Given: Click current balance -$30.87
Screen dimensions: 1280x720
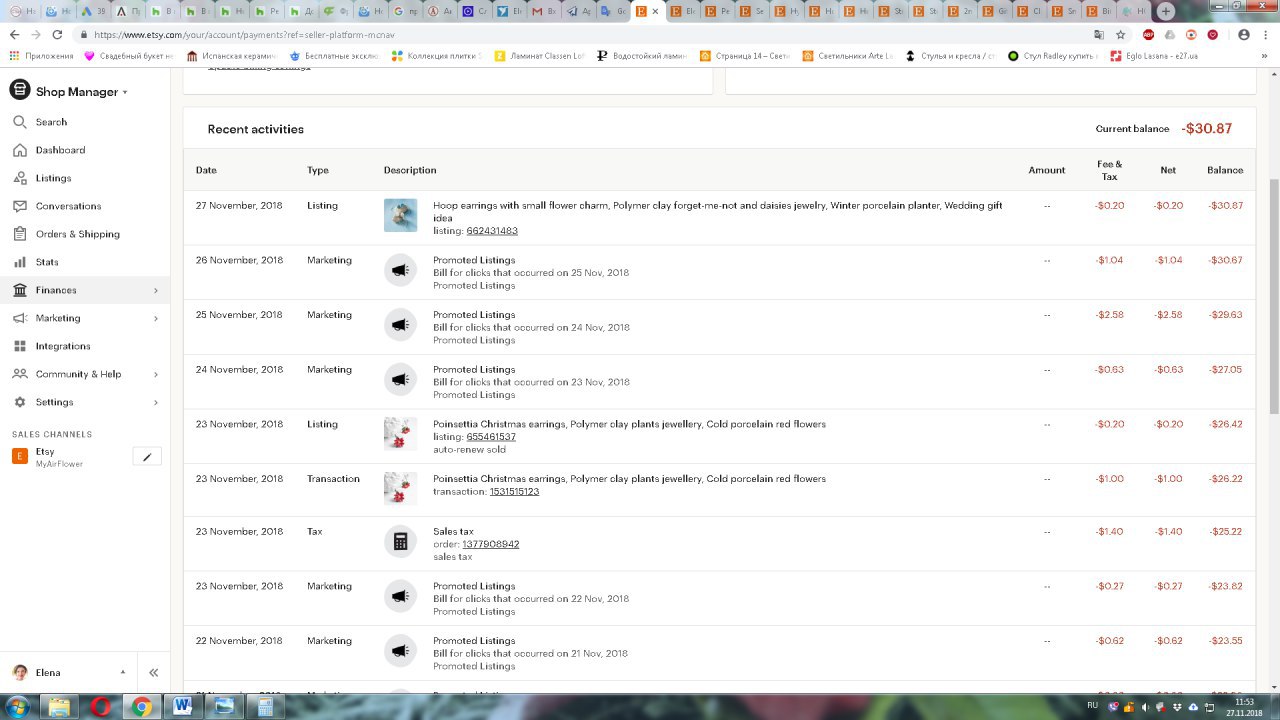Looking at the screenshot, I should (1206, 129).
